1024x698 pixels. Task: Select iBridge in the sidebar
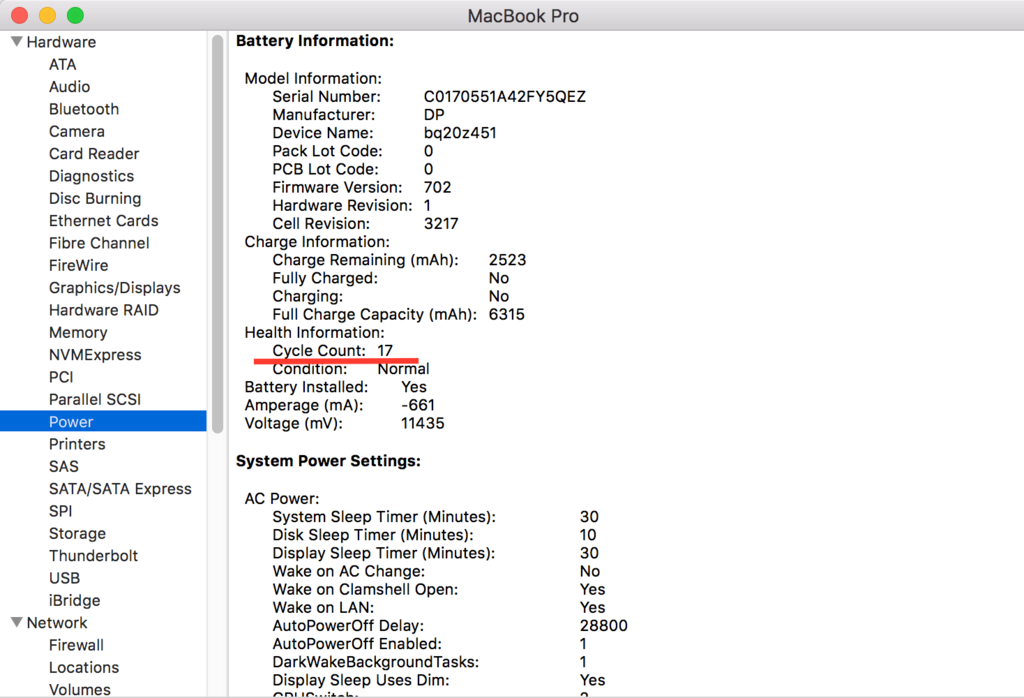(x=74, y=600)
